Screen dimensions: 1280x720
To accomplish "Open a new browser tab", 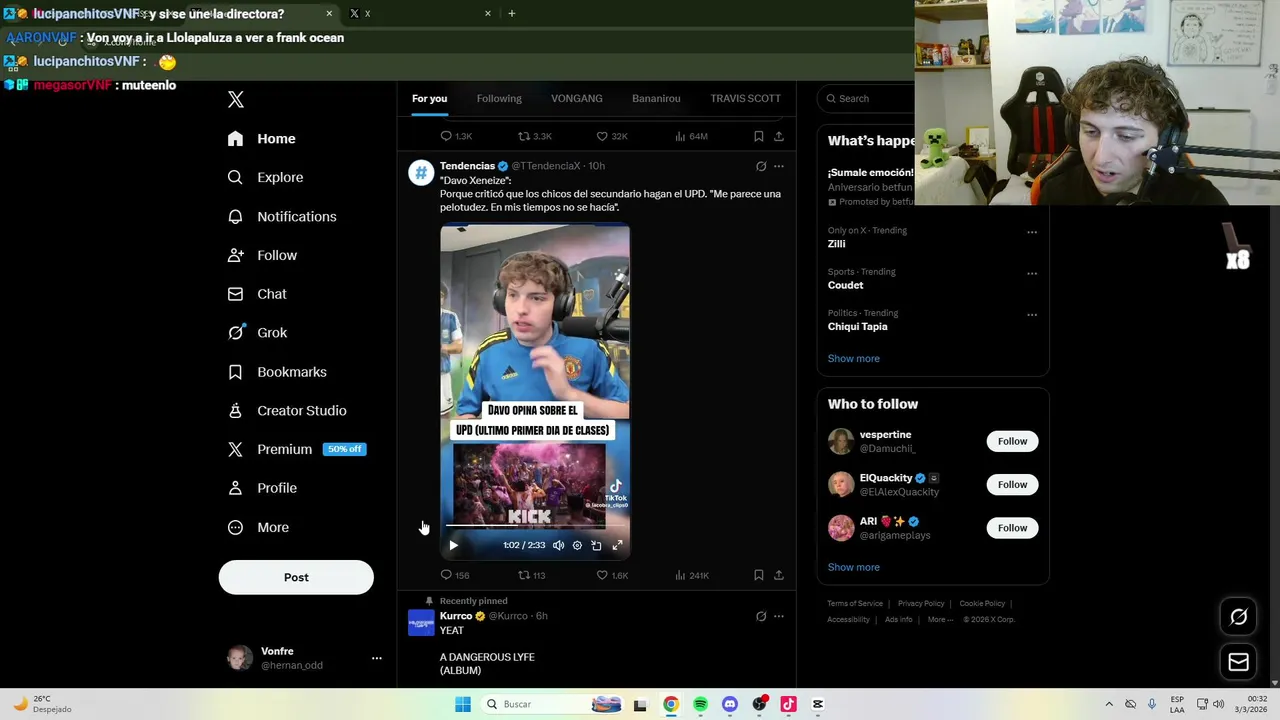I will pyautogui.click(x=511, y=13).
